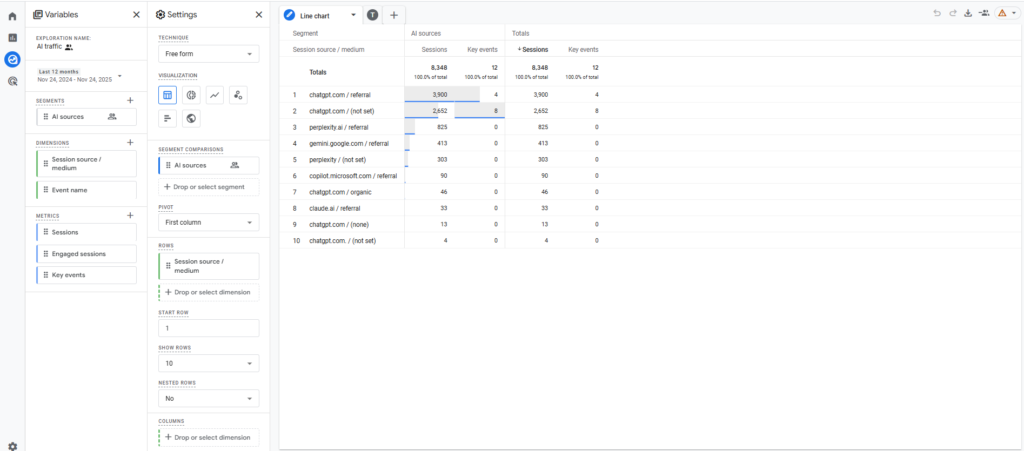Viewport: 1024px width, 451px height.
Task: Select the geo map visualization
Action: click(191, 118)
